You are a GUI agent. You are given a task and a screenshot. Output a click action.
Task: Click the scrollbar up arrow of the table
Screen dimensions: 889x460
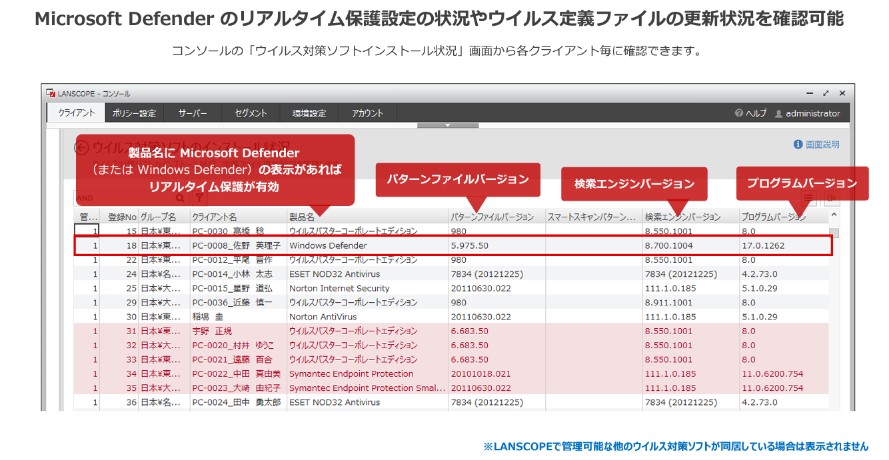point(833,216)
